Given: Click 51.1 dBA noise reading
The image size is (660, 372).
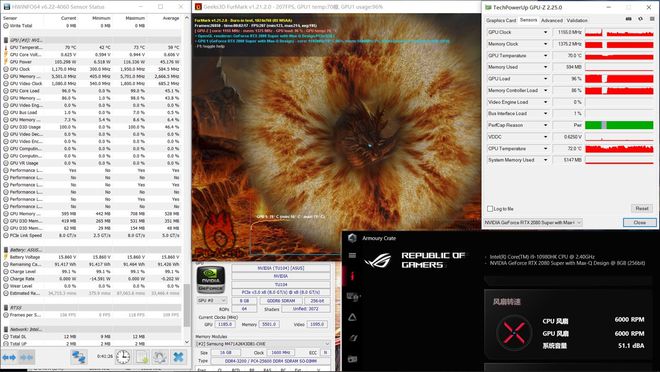Looking at the screenshot, I should [631, 345].
